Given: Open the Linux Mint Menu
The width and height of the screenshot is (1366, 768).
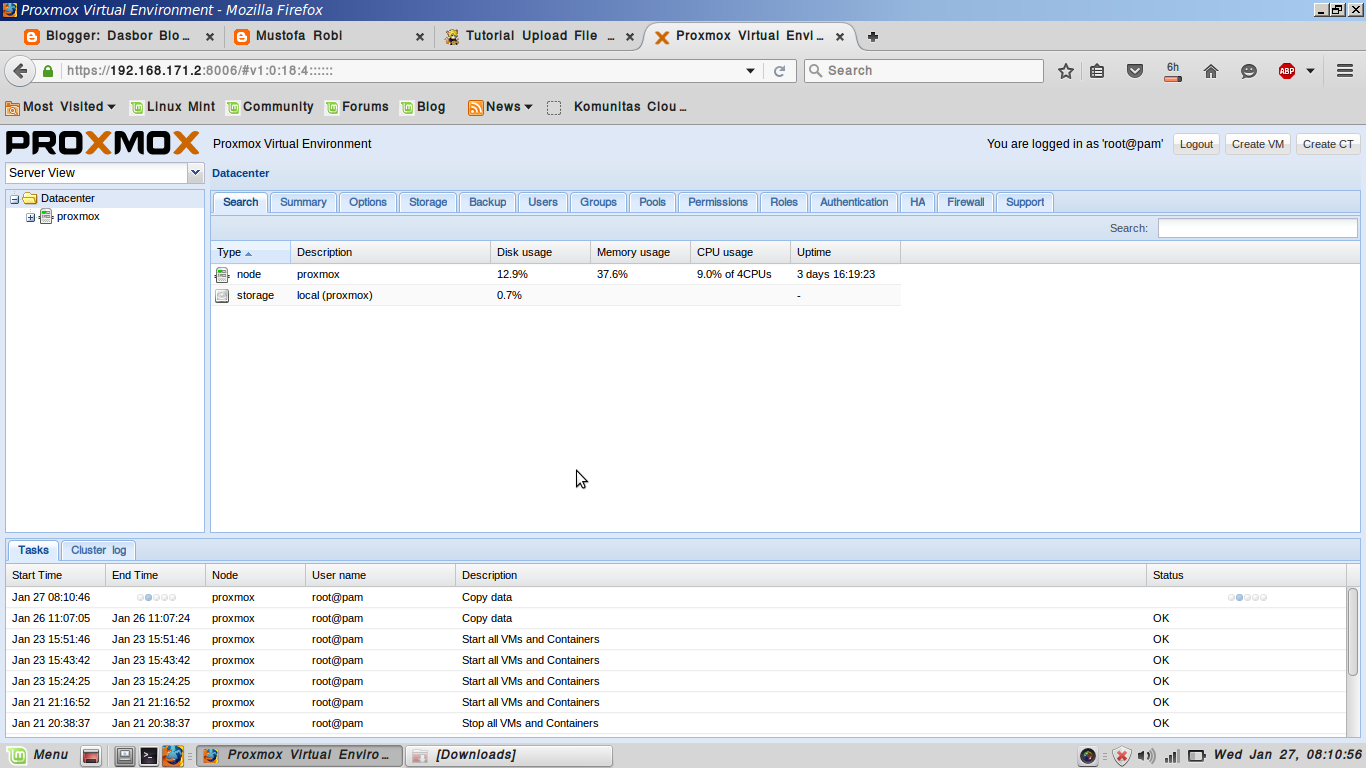Looking at the screenshot, I should click(x=37, y=755).
